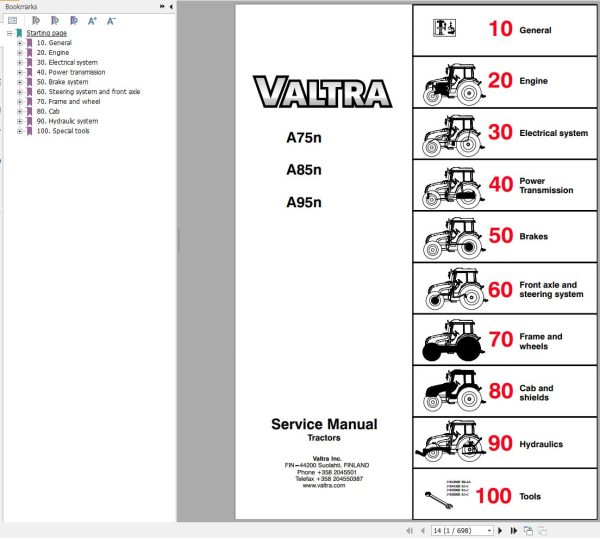
Task: Expand the 40. Power transmission bookmark
Action: (x=20, y=72)
